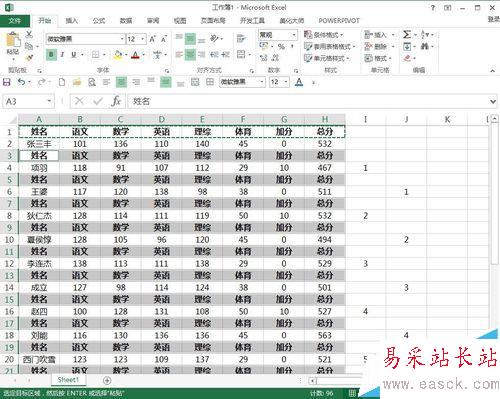Image resolution: width=500 pixels, height=399 pixels.
Task: Toggle Center horizontal alignment in the ribbon
Action: pos(190,54)
